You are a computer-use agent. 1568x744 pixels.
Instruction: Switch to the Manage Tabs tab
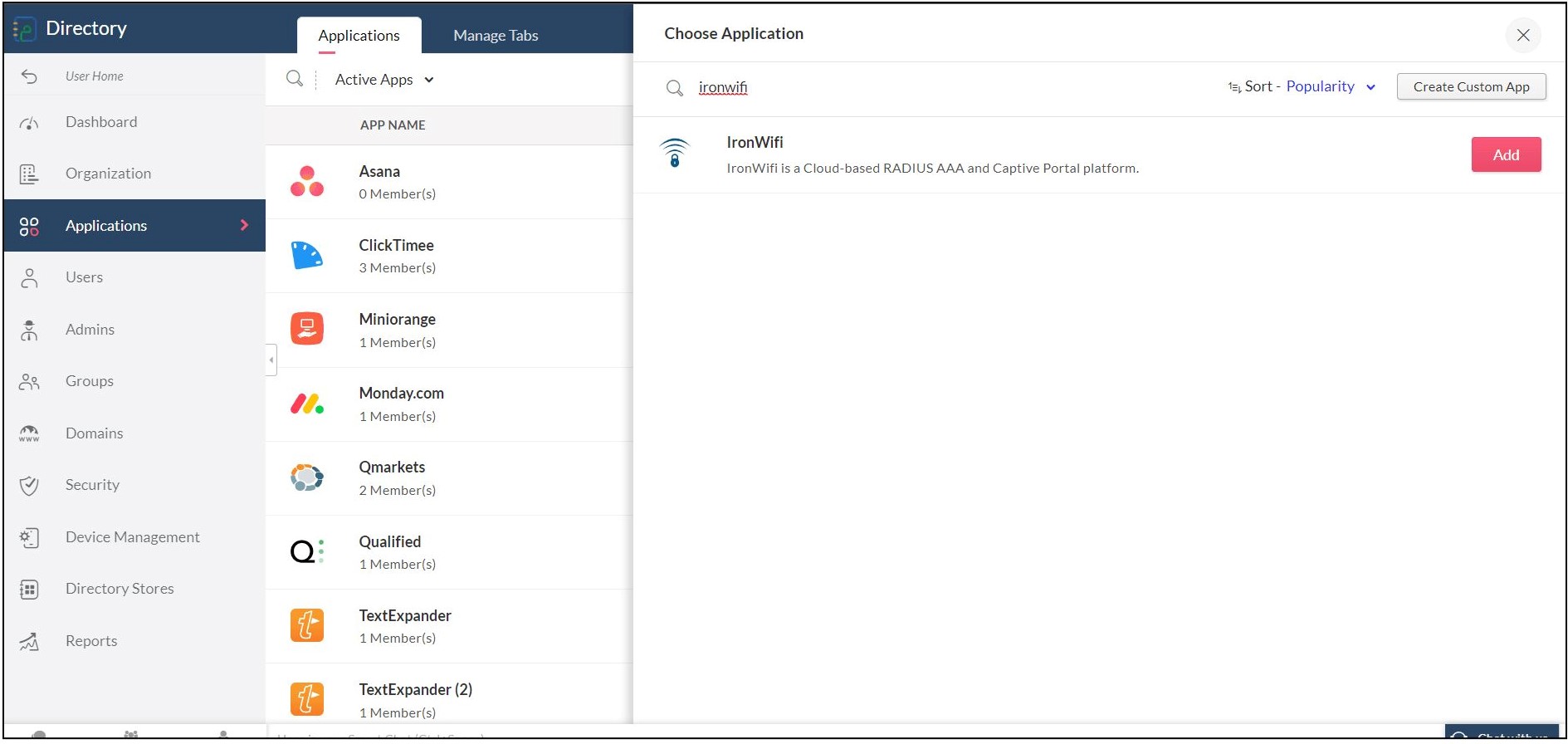pyautogui.click(x=496, y=36)
